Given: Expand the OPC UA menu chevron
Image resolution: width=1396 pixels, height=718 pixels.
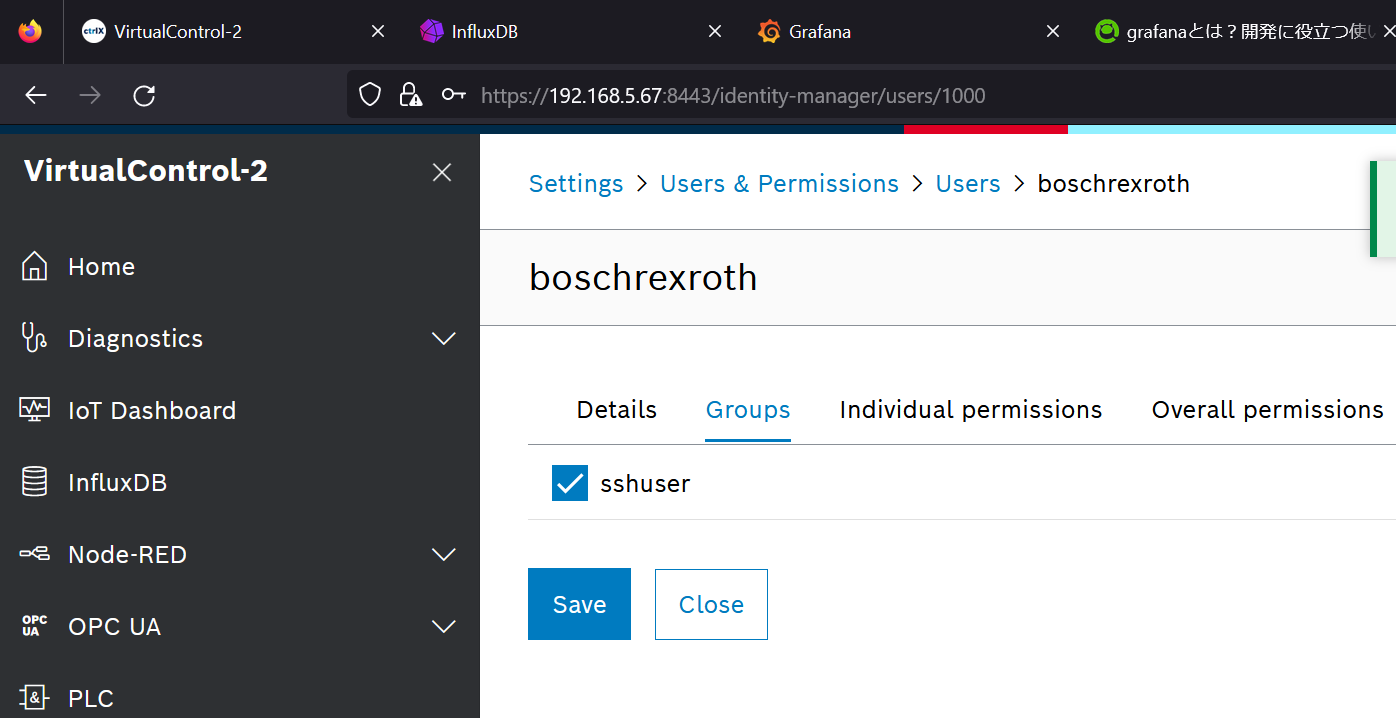Looking at the screenshot, I should [444, 627].
